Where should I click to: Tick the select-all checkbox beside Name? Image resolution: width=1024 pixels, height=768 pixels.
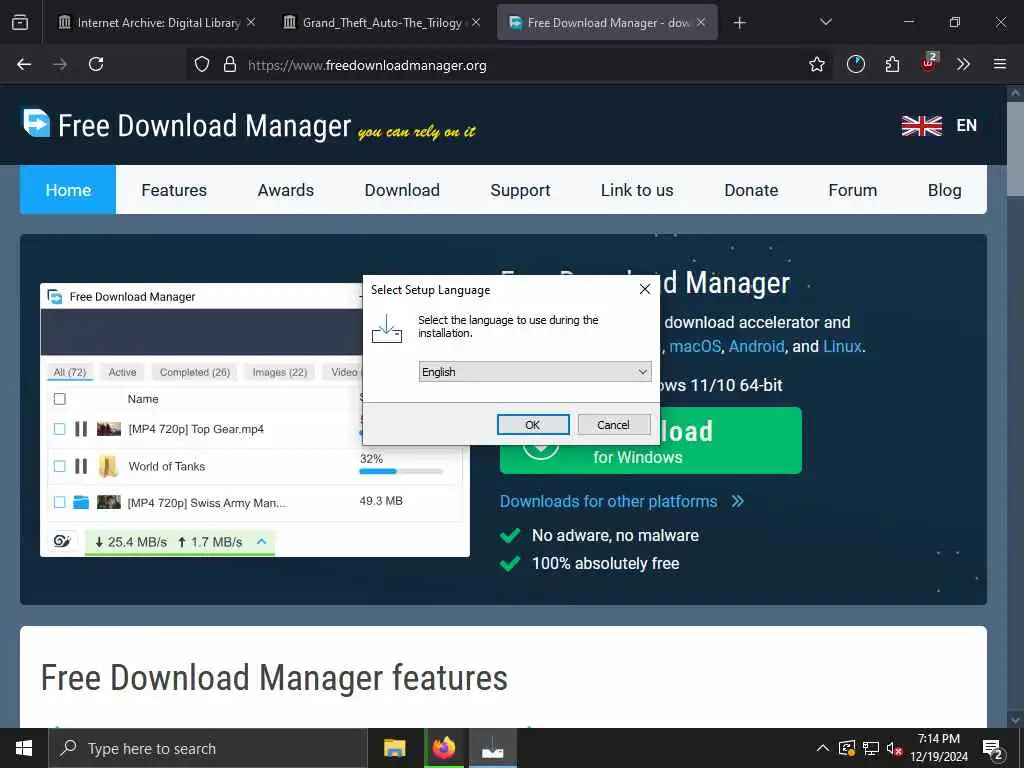[59, 399]
